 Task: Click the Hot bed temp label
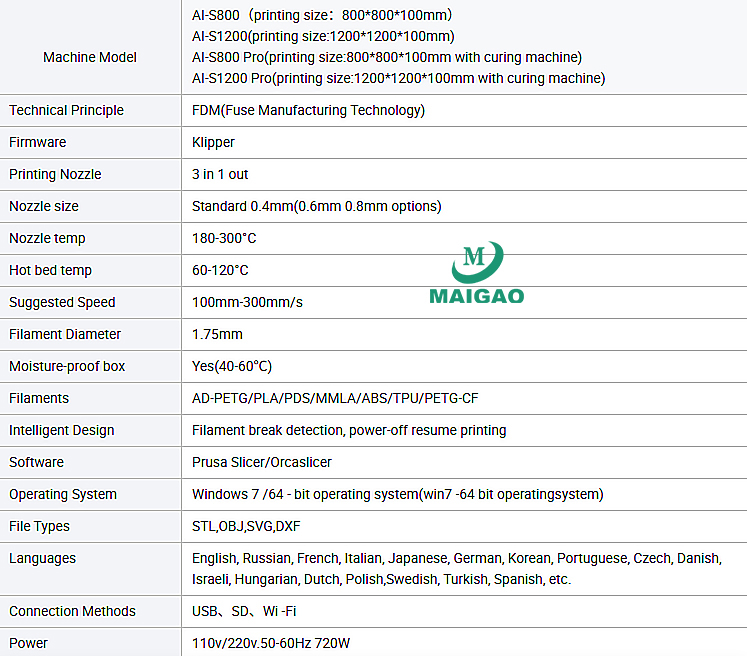pyautogui.click(x=50, y=270)
